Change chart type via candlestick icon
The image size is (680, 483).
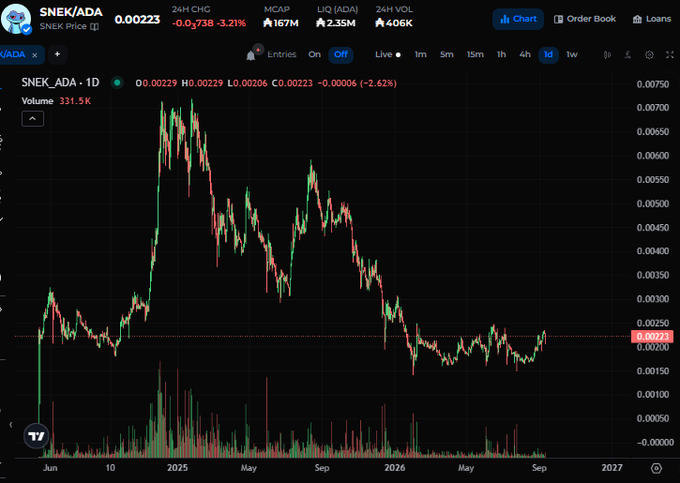coord(607,55)
